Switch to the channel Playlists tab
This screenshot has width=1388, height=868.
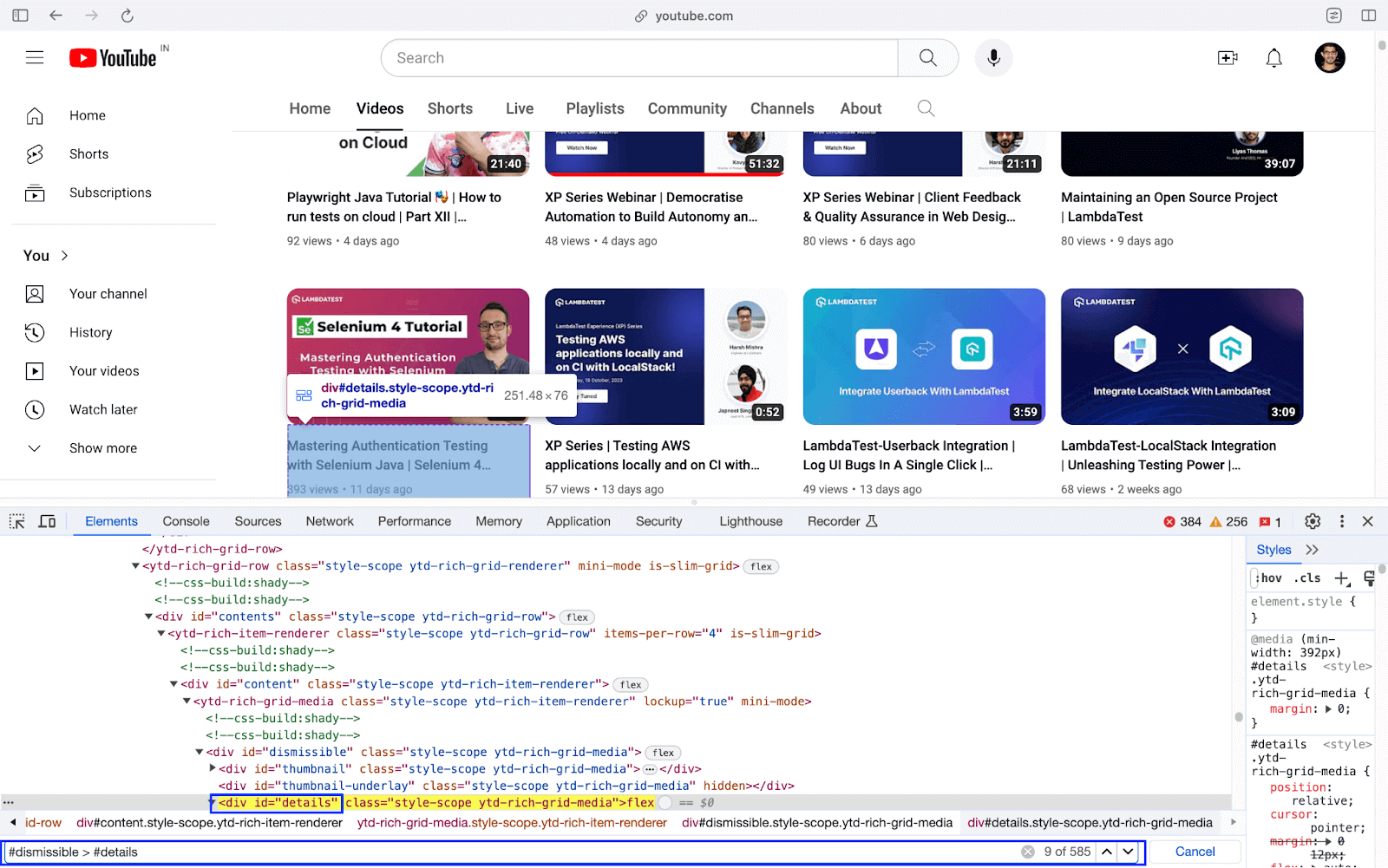pyautogui.click(x=595, y=108)
